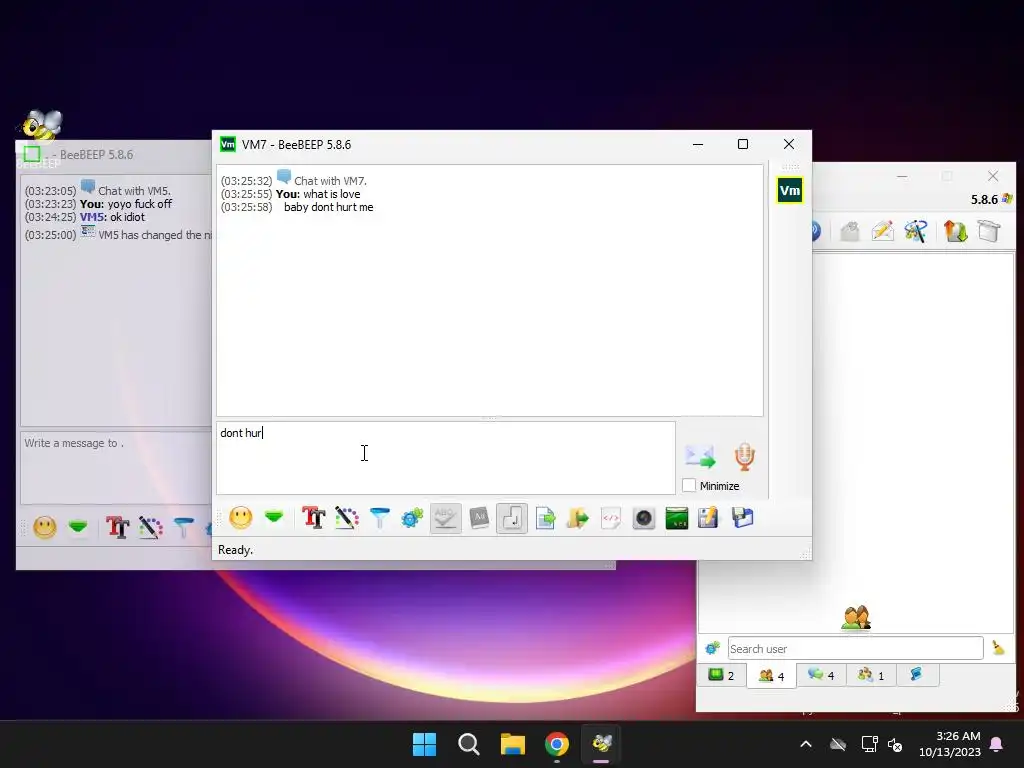1024x768 pixels.
Task: Open the notifications bell in the taskbar
Action: 997,744
